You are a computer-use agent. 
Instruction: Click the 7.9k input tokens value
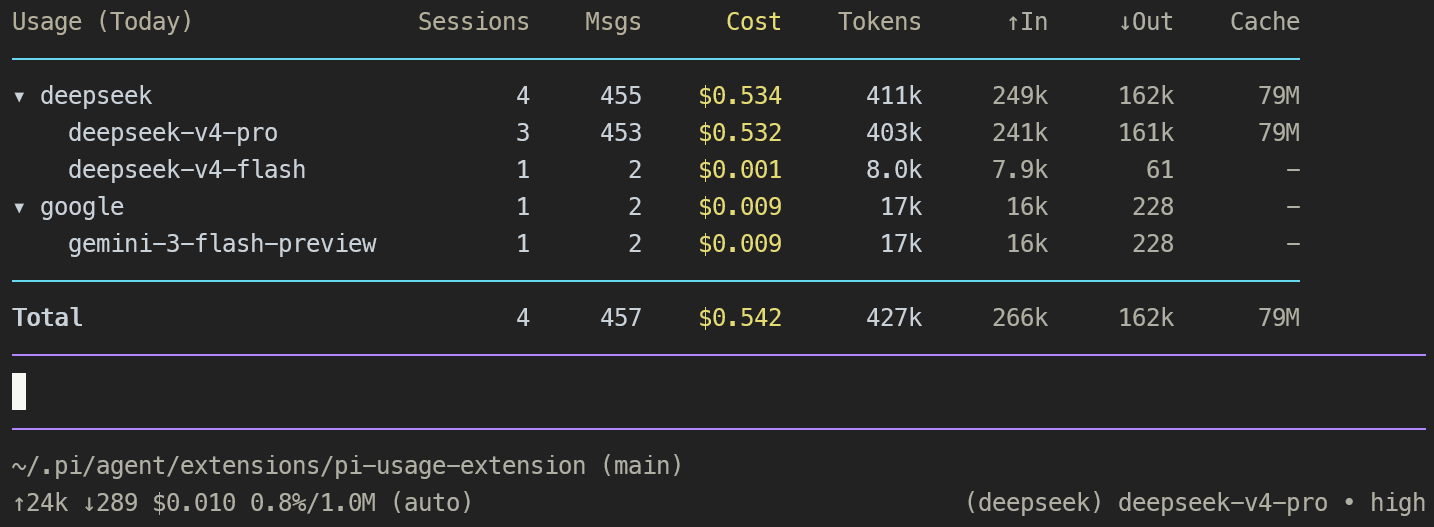[1020, 170]
